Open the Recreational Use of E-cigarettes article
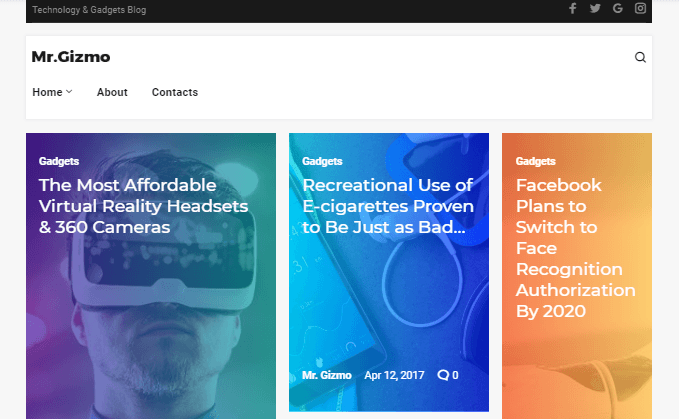The width and height of the screenshot is (679, 419). (x=388, y=206)
